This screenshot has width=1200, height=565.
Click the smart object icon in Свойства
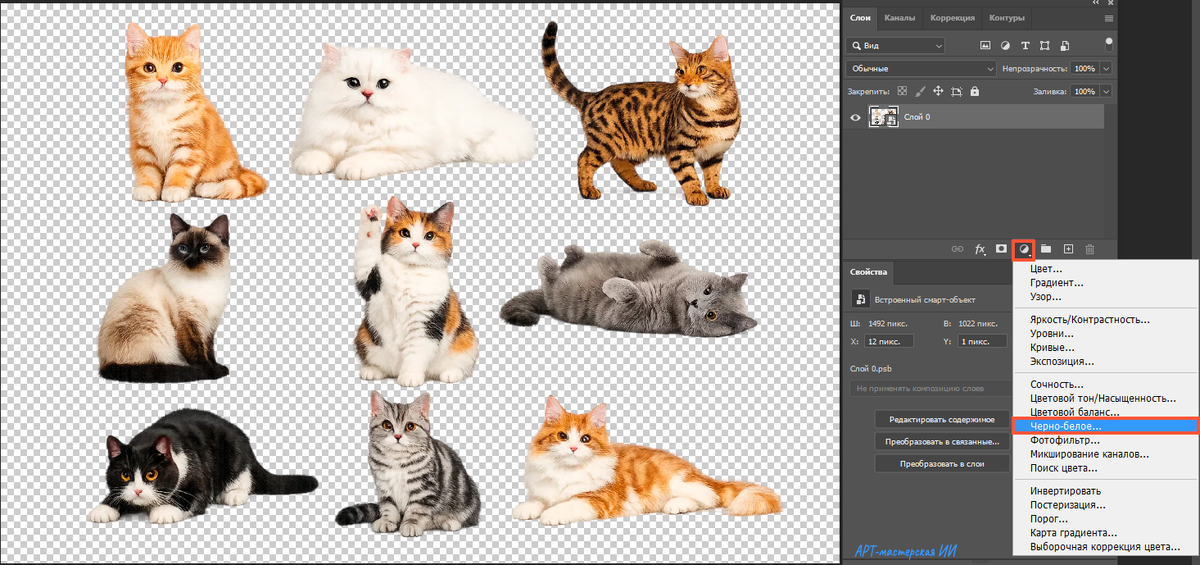pyautogui.click(x=859, y=299)
